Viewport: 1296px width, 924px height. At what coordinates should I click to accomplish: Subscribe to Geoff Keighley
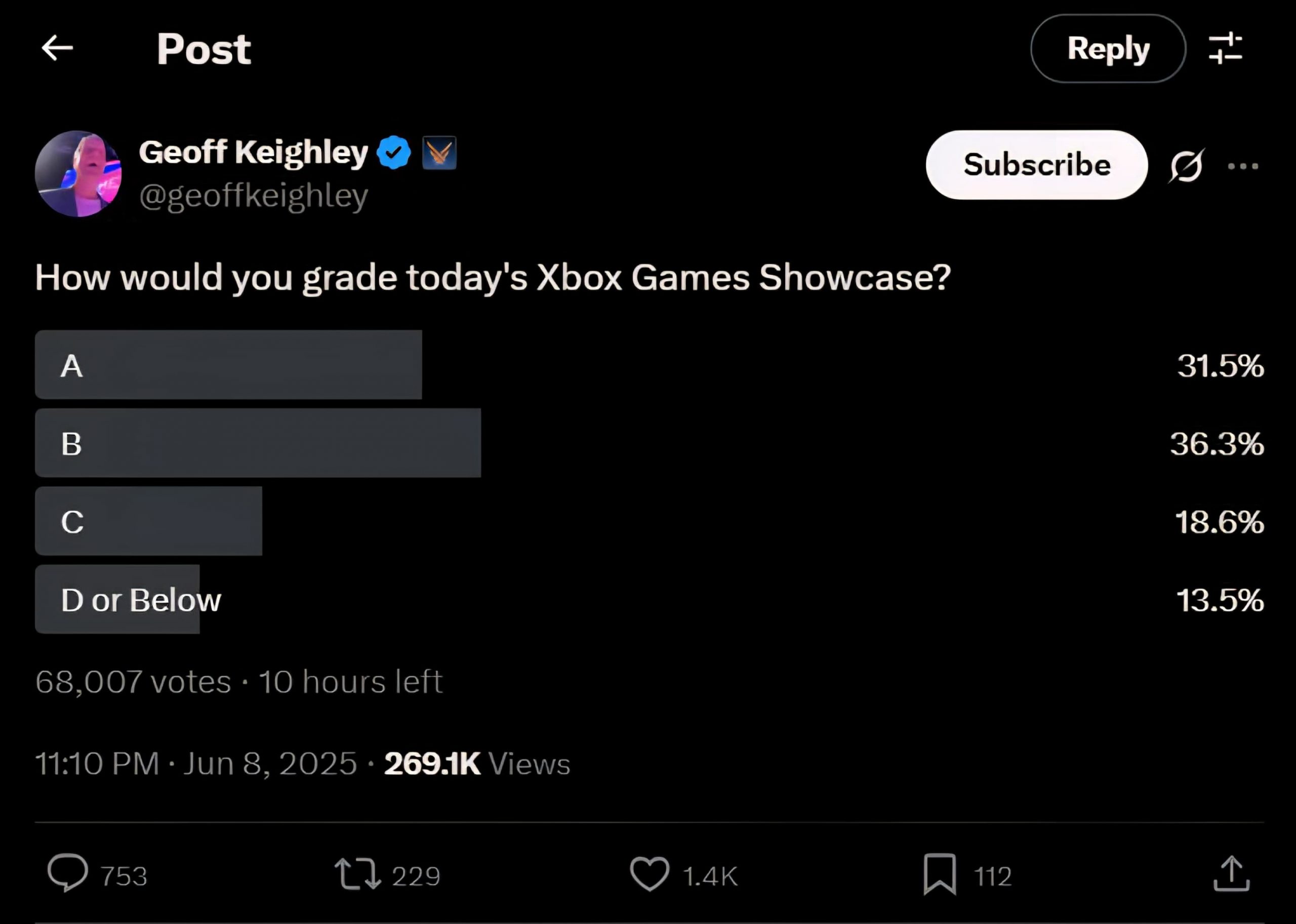[1036, 165]
